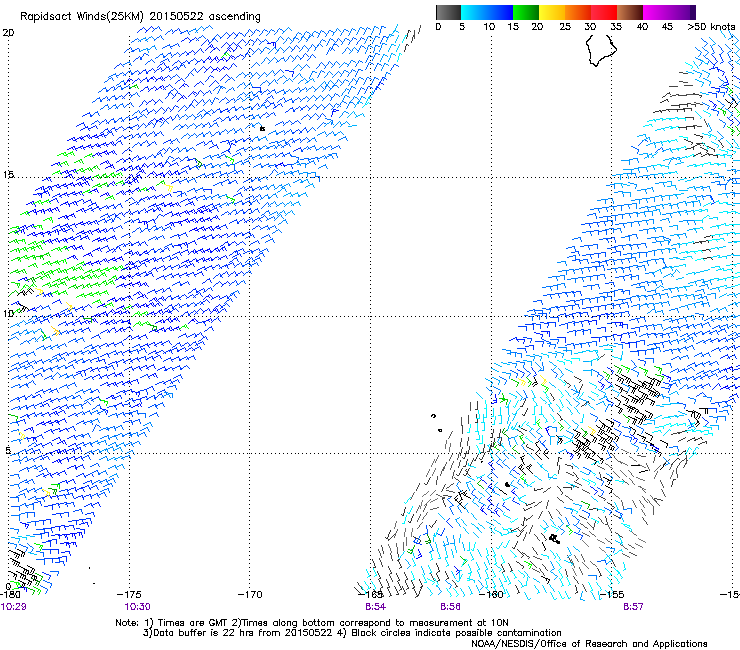Select the latitude axis label '10'
The image size is (740, 650).
click(x=8, y=313)
